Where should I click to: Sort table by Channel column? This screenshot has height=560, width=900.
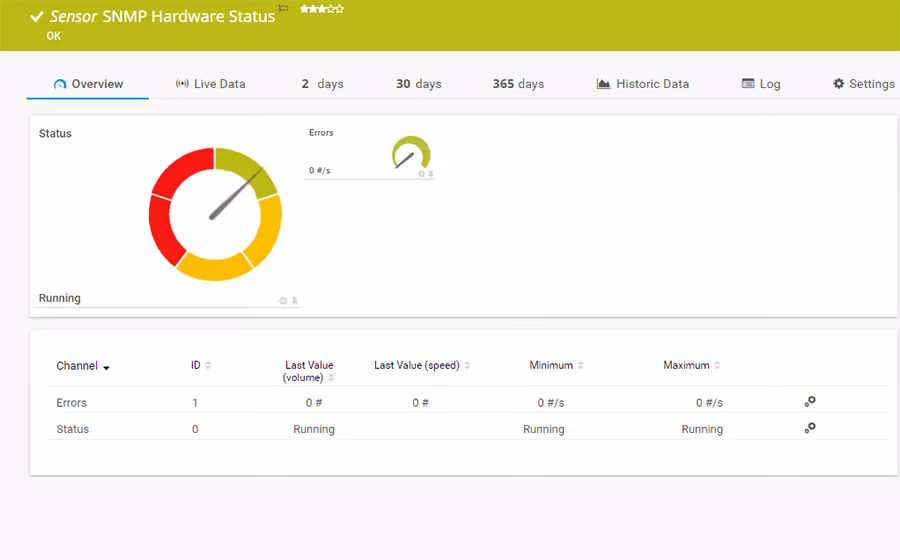(x=83, y=366)
